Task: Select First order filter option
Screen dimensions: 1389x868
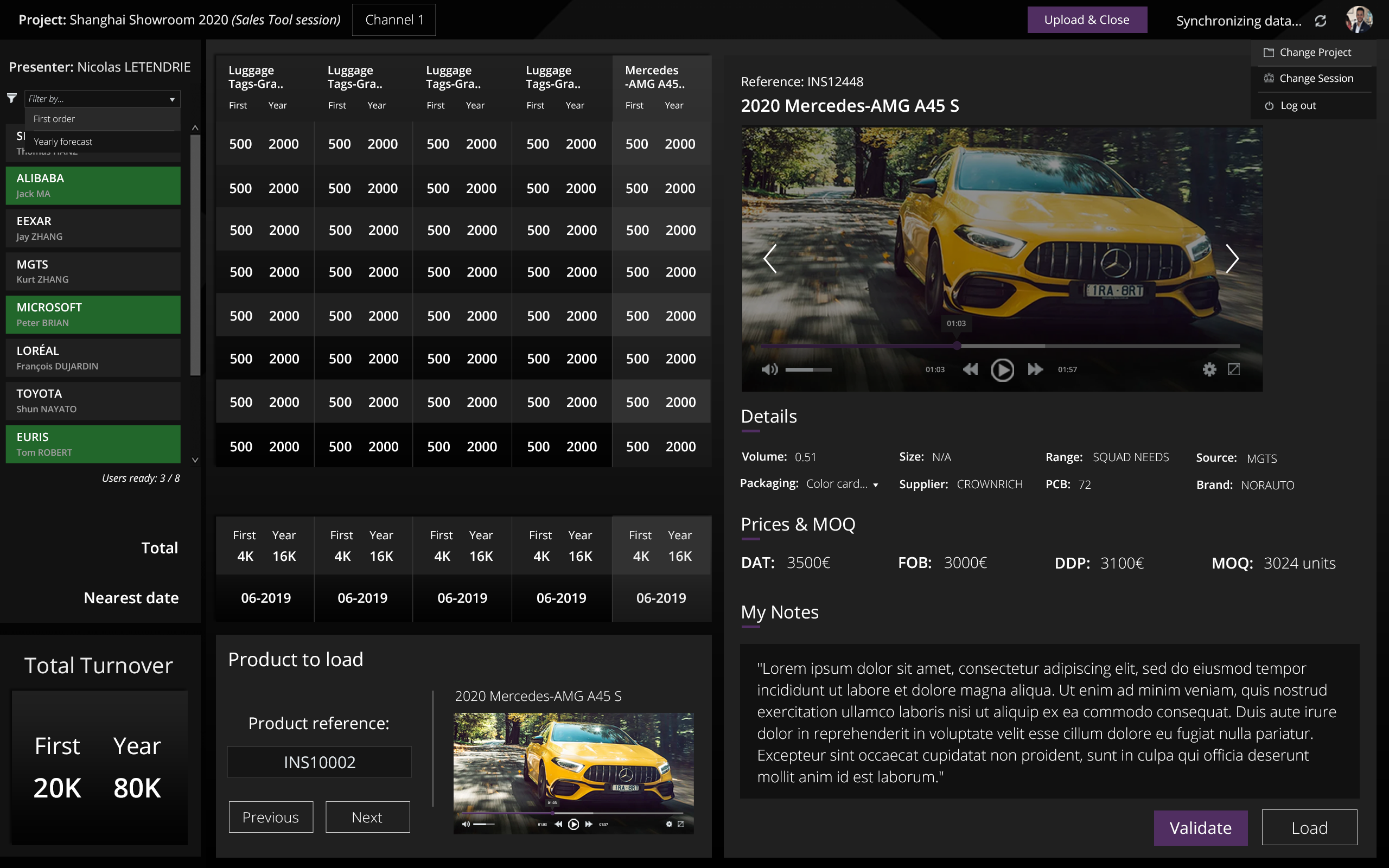Action: (102, 119)
